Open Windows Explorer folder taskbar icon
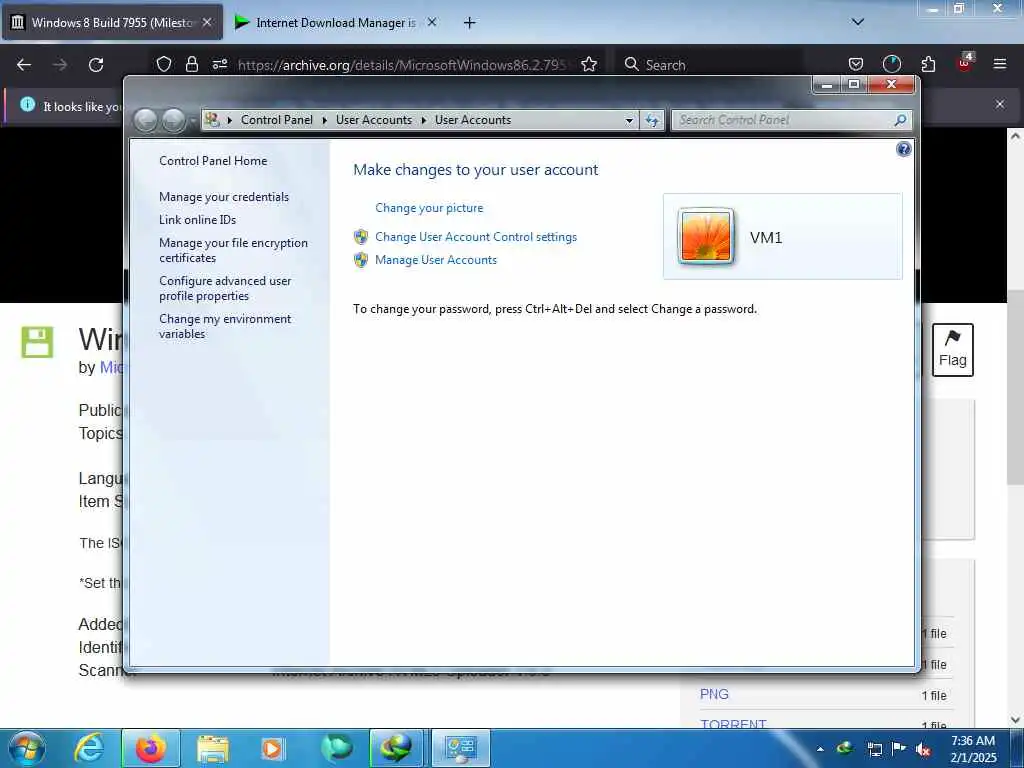 pyautogui.click(x=213, y=748)
